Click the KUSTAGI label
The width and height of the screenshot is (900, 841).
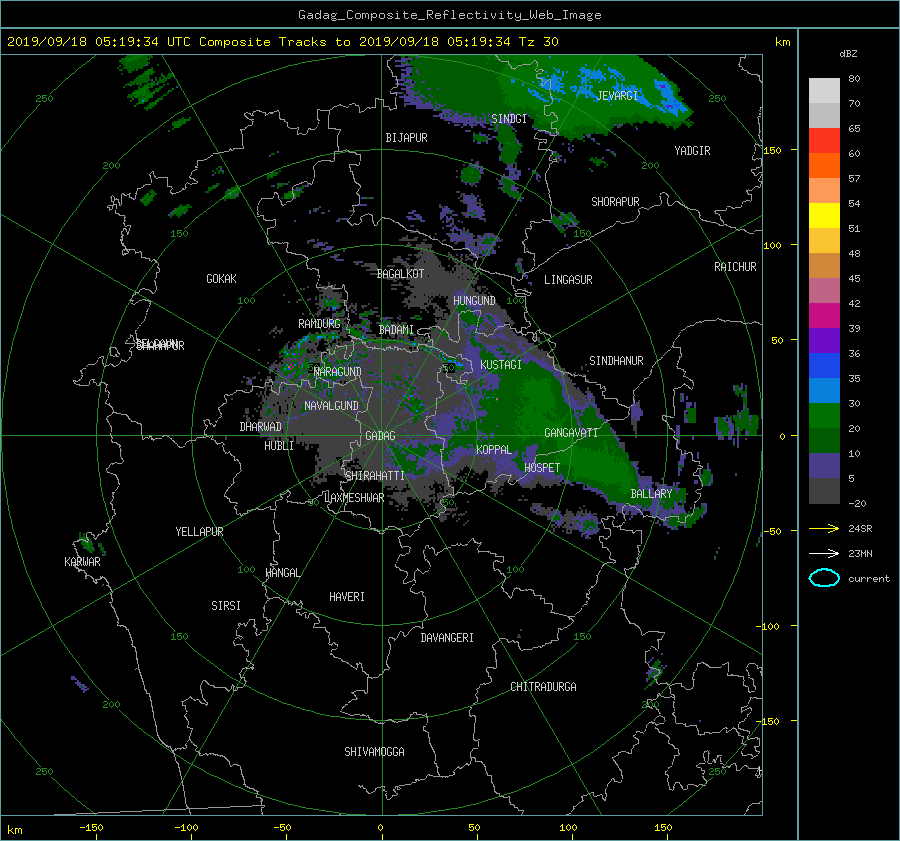(501, 365)
